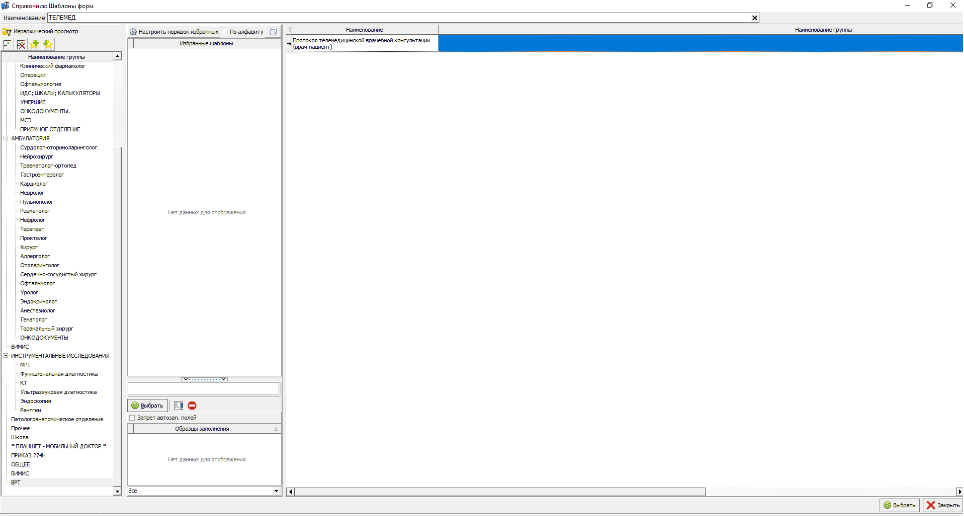The width and height of the screenshot is (964, 516).
Task: Click the red remove icon beside Выбрать
Action: point(192,405)
